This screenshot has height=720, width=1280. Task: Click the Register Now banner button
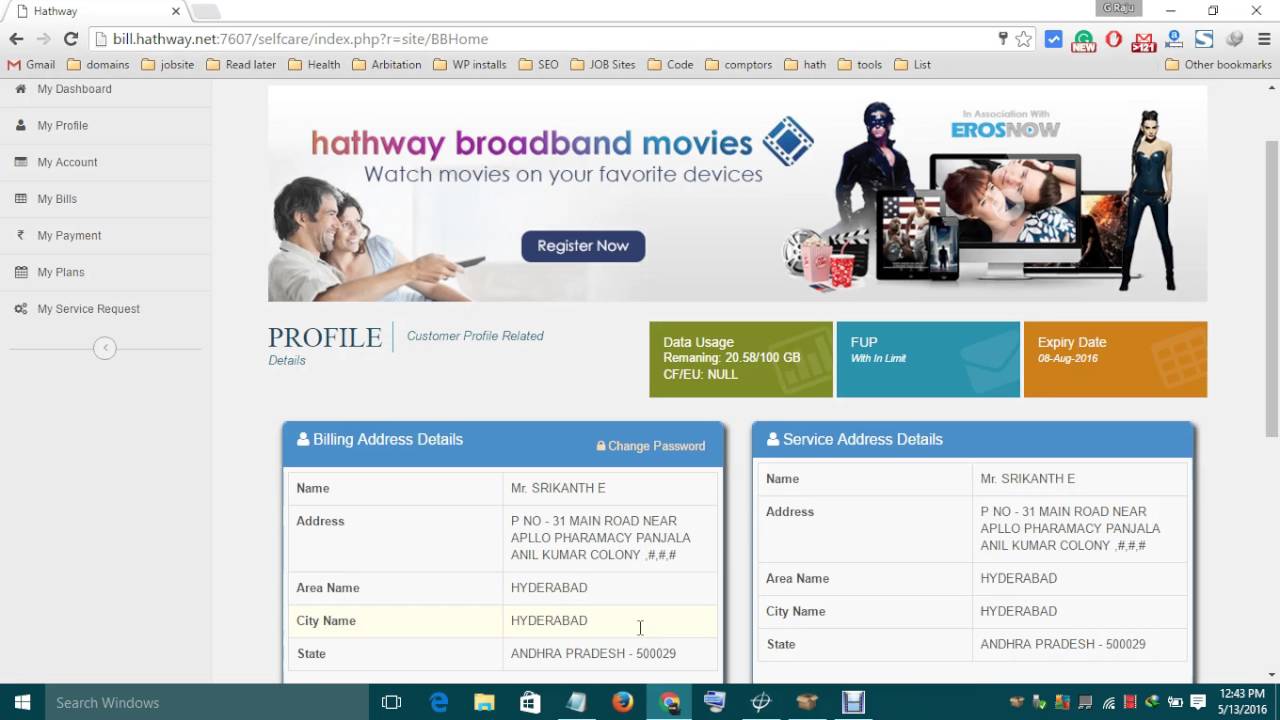[583, 246]
